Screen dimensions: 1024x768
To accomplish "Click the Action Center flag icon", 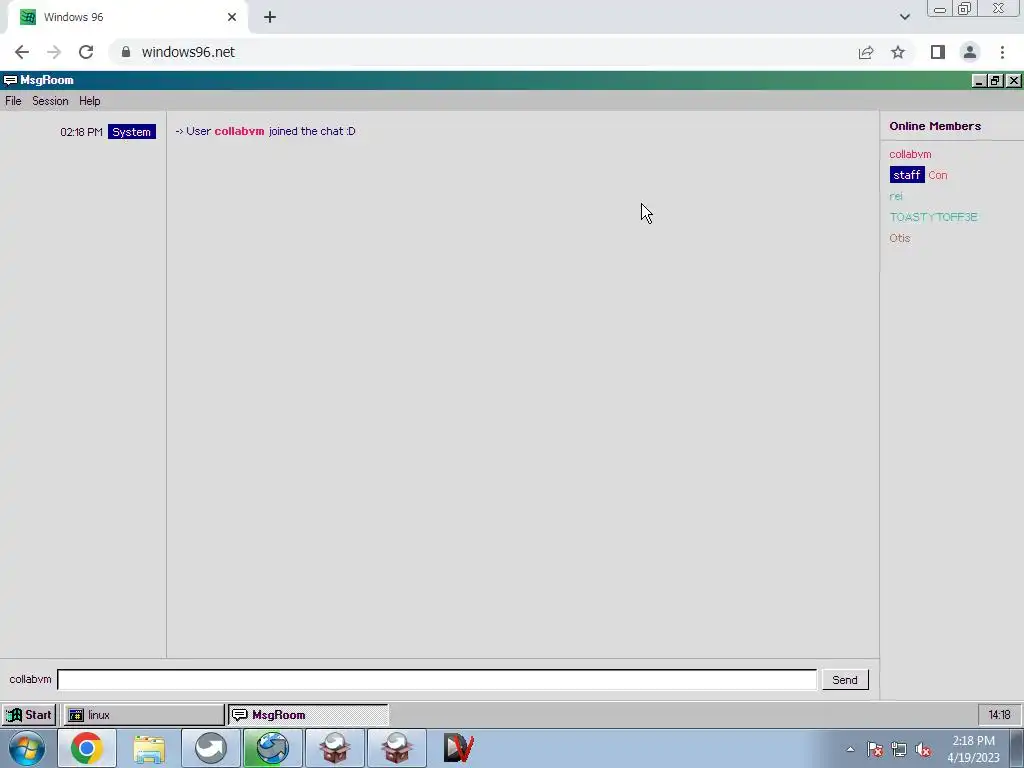I will (875, 750).
